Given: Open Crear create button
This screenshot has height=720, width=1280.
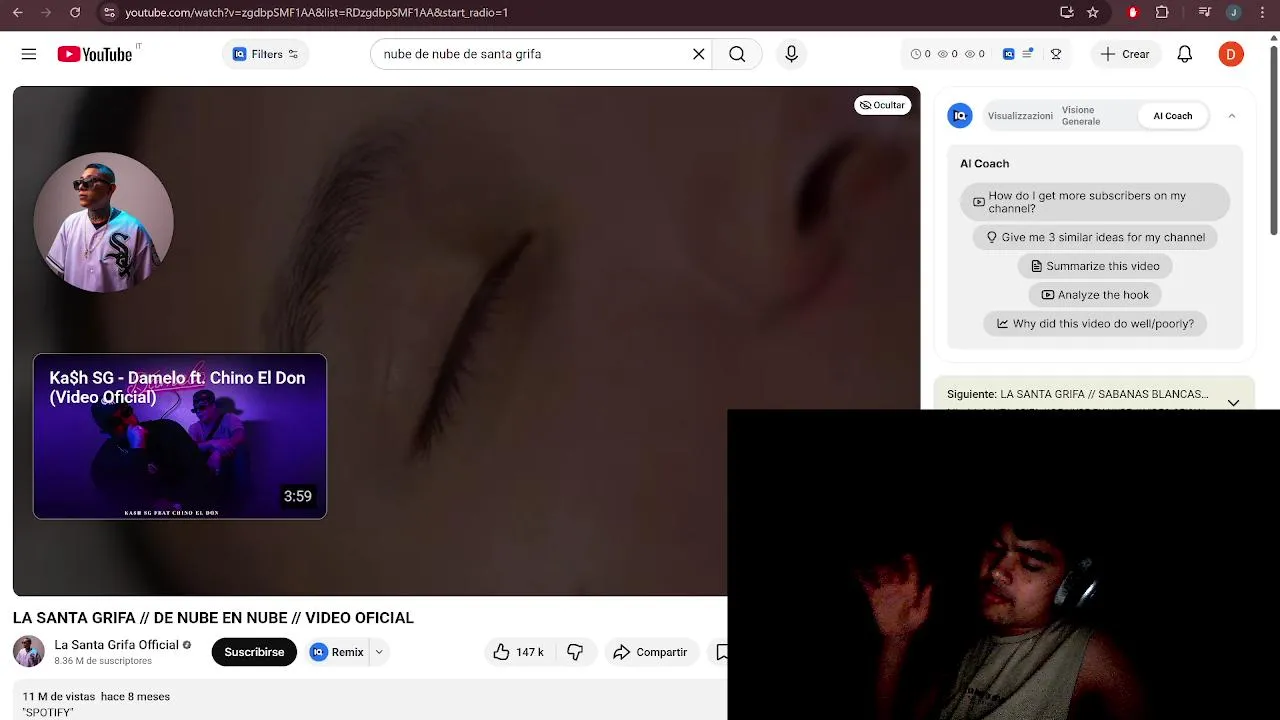Looking at the screenshot, I should [1125, 54].
